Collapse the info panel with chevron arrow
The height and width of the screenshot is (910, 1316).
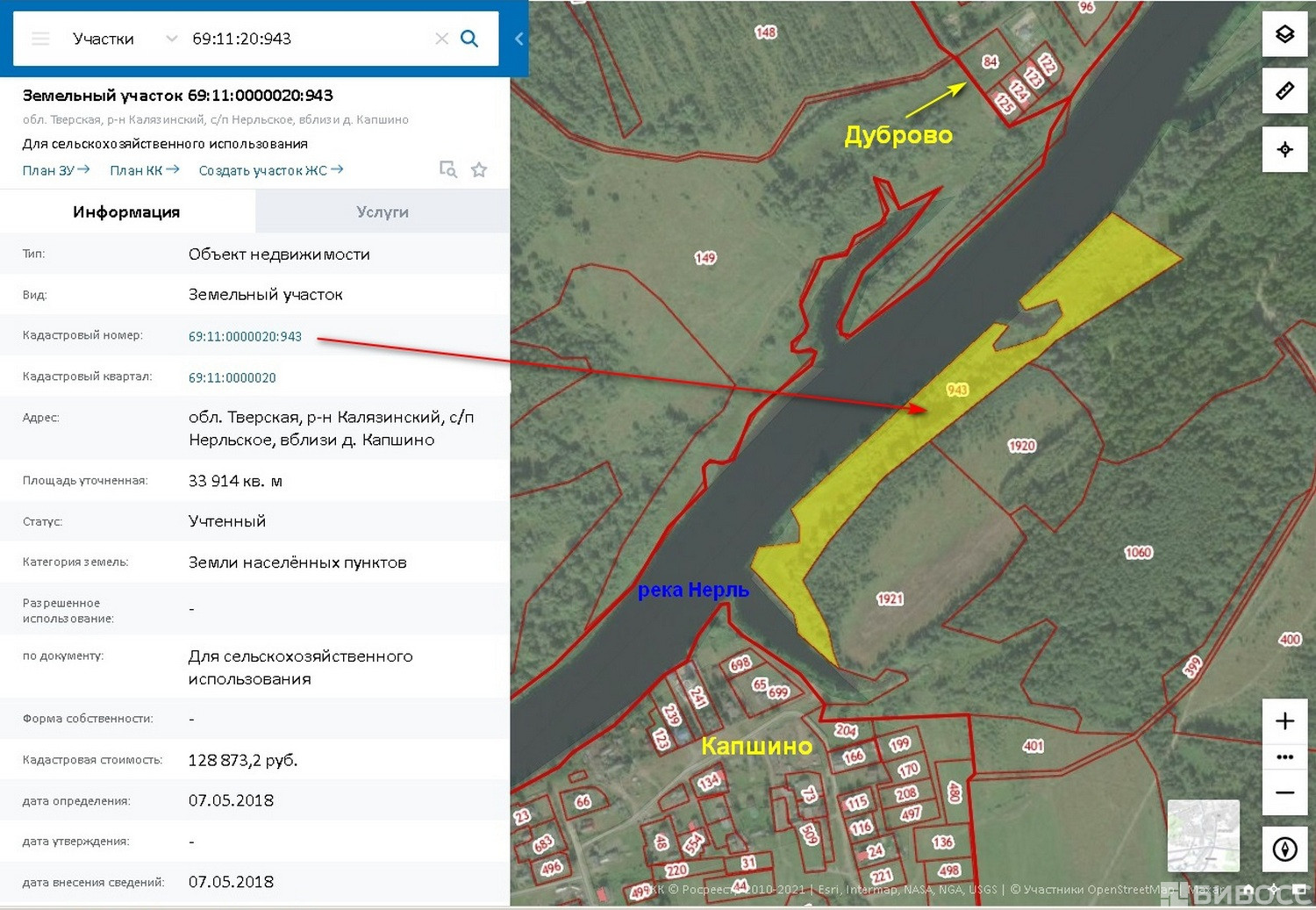click(x=519, y=39)
